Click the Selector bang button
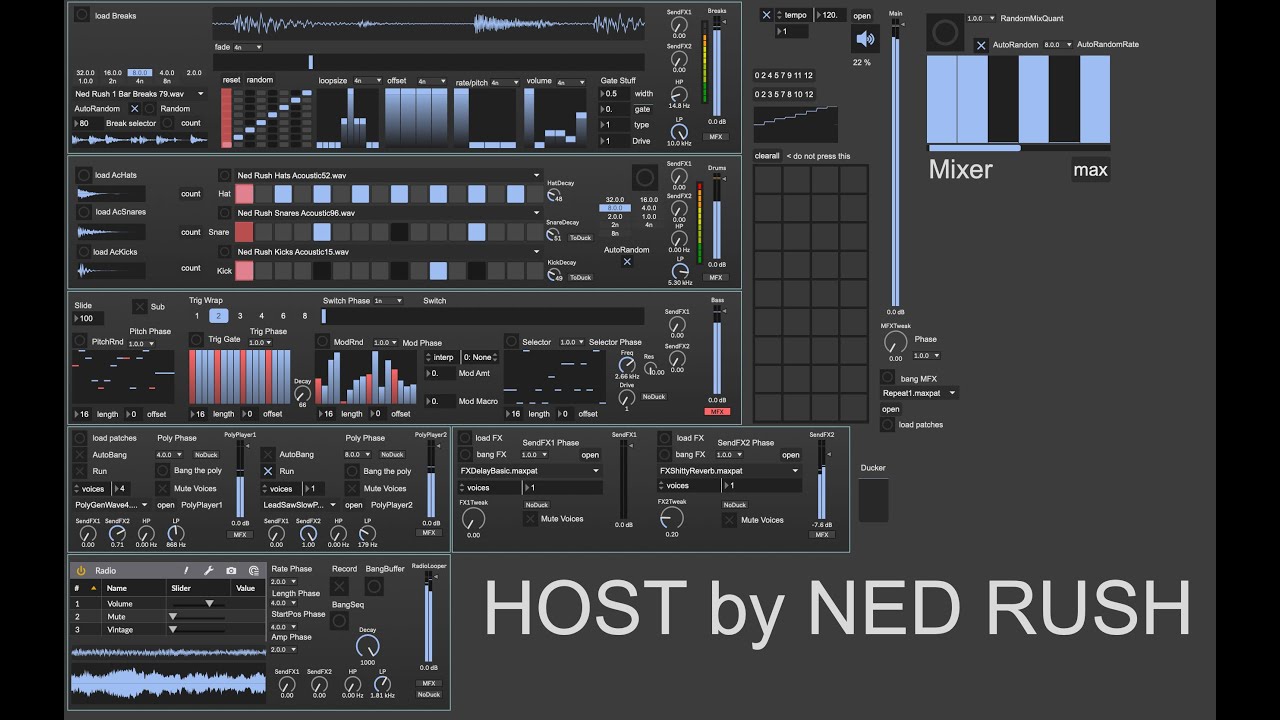The image size is (1280, 720). tap(511, 341)
